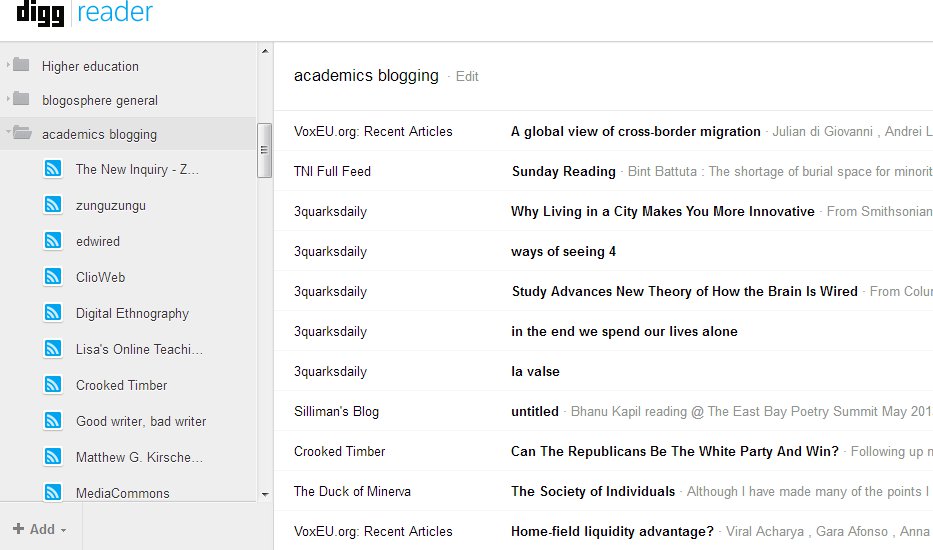Open Can The Republicans Be The White Party article
This screenshot has width=933, height=550.
(x=675, y=451)
